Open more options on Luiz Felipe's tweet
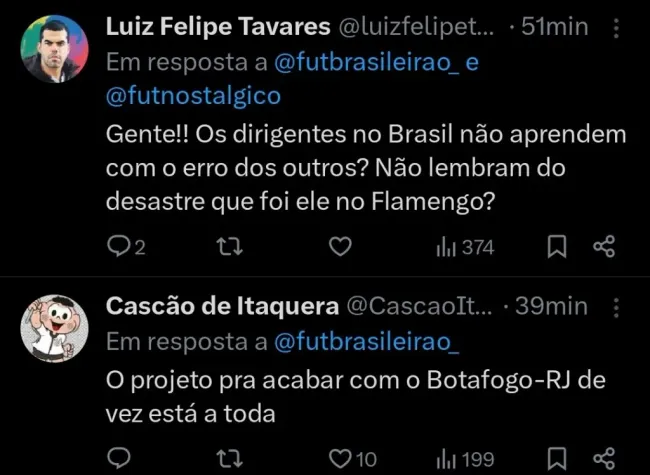This screenshot has height=475, width=650. [x=615, y=30]
